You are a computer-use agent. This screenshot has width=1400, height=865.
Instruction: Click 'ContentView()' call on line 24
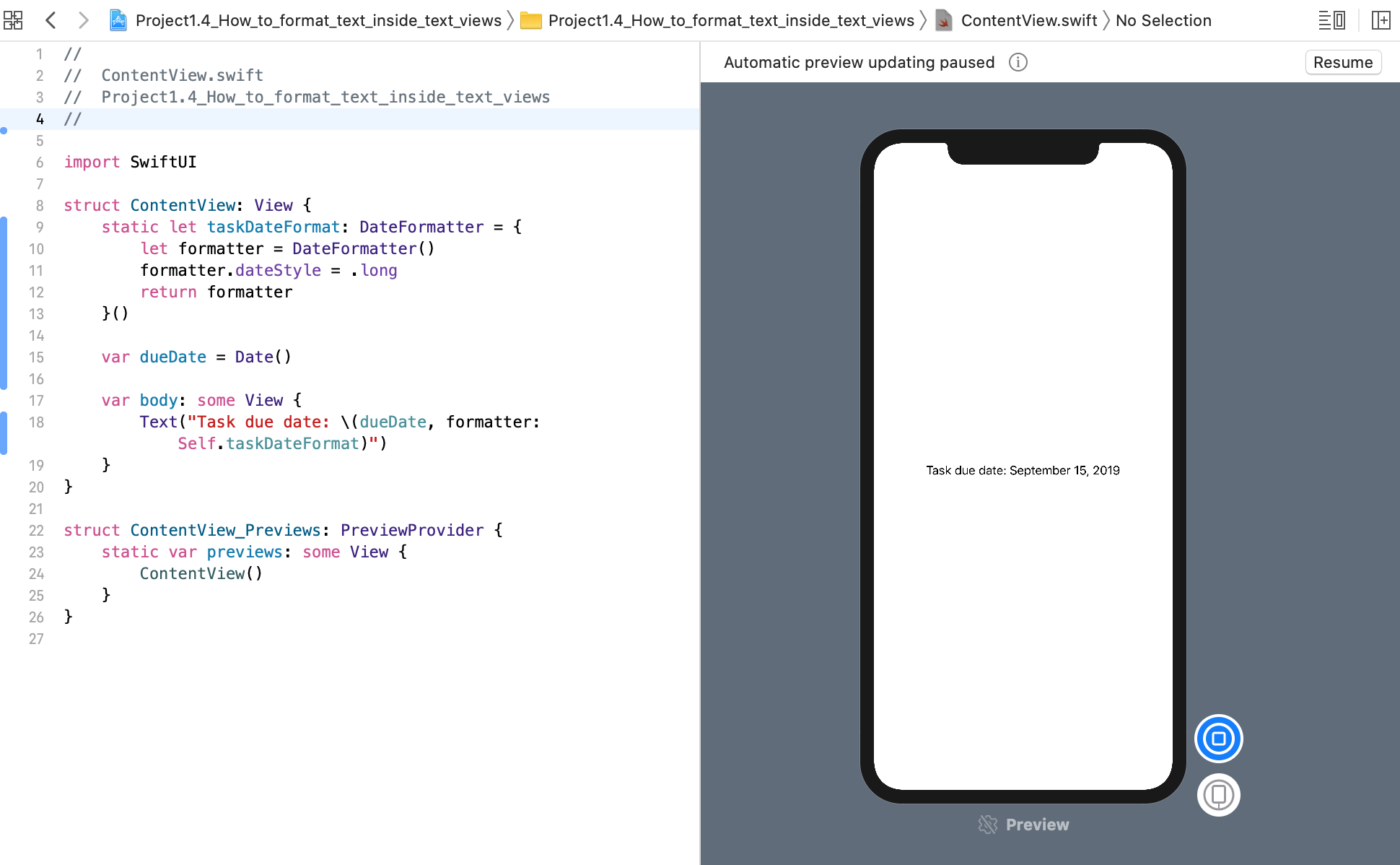point(201,573)
